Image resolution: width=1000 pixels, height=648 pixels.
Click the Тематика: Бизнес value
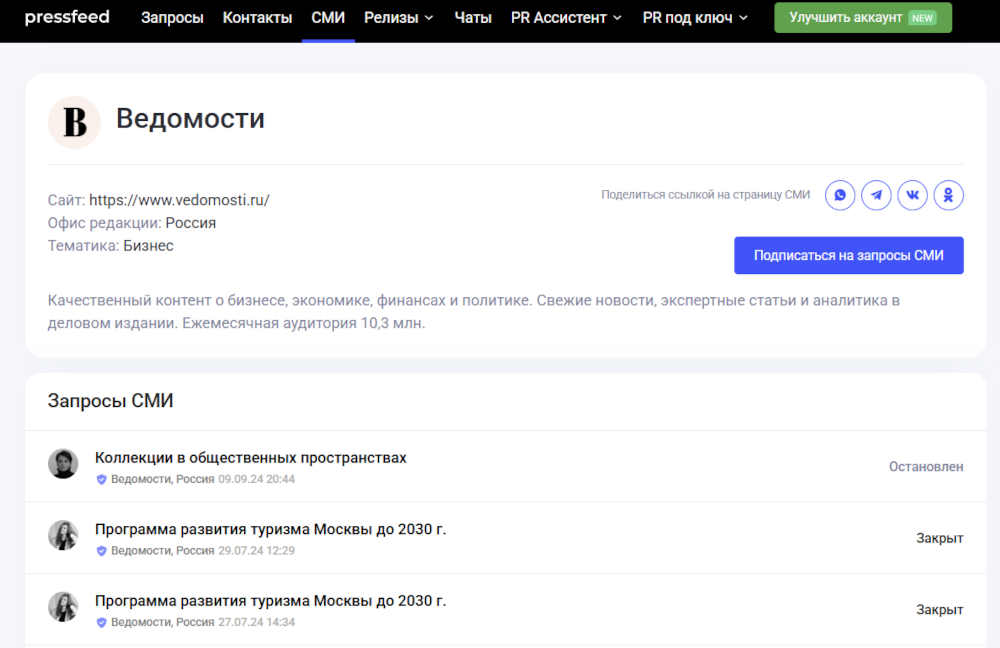click(x=148, y=246)
